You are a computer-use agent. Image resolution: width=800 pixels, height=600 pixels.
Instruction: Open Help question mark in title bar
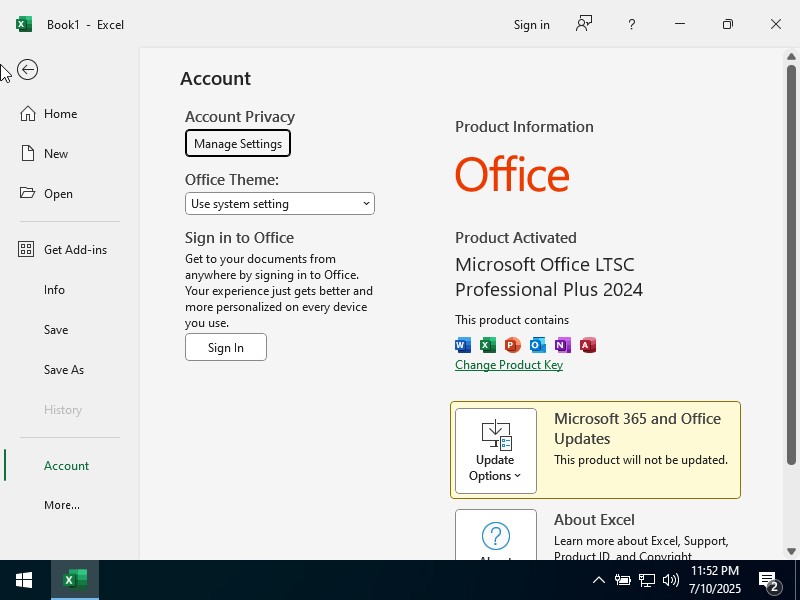(632, 24)
